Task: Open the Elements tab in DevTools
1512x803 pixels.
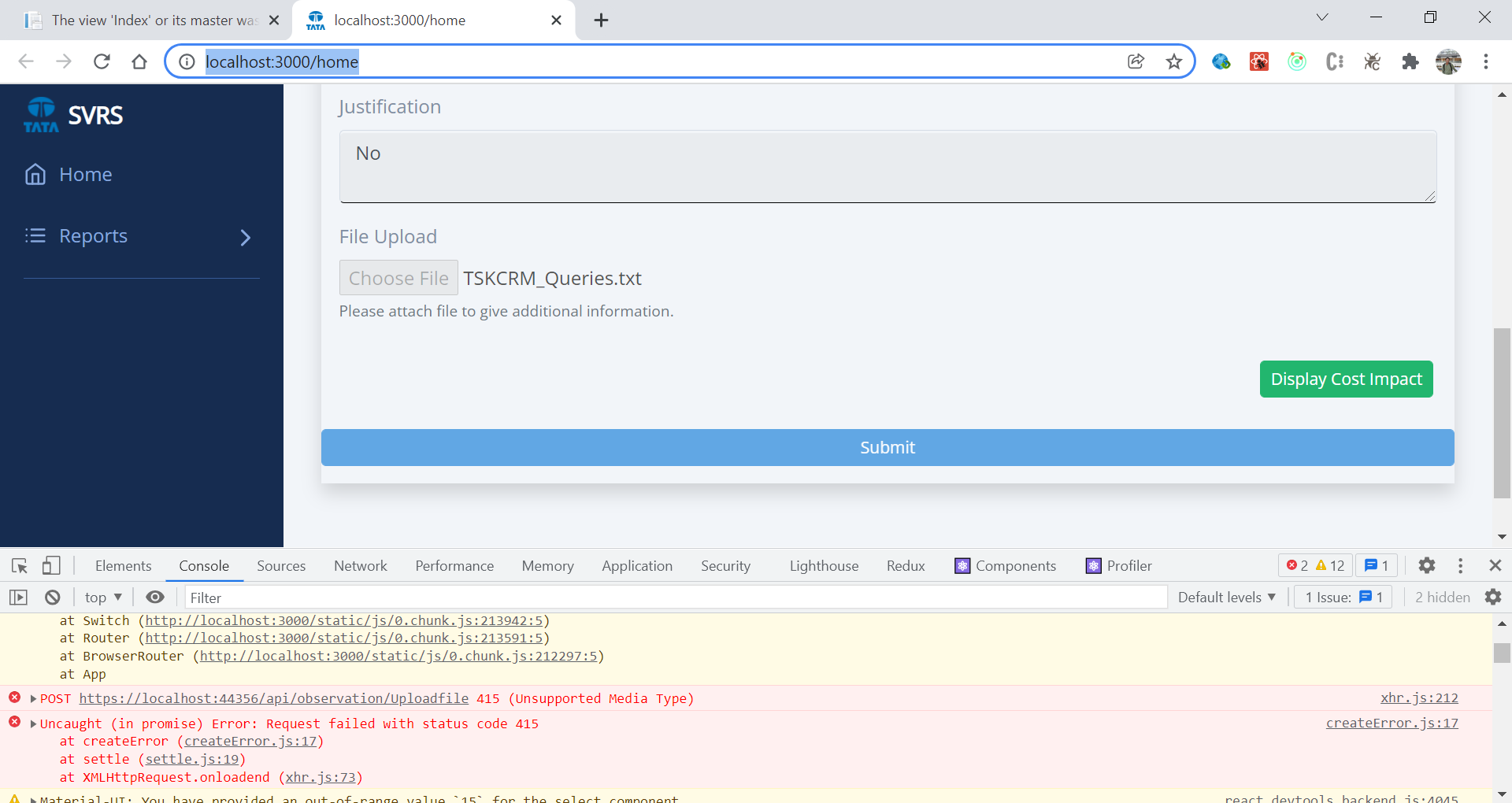Action: (123, 566)
